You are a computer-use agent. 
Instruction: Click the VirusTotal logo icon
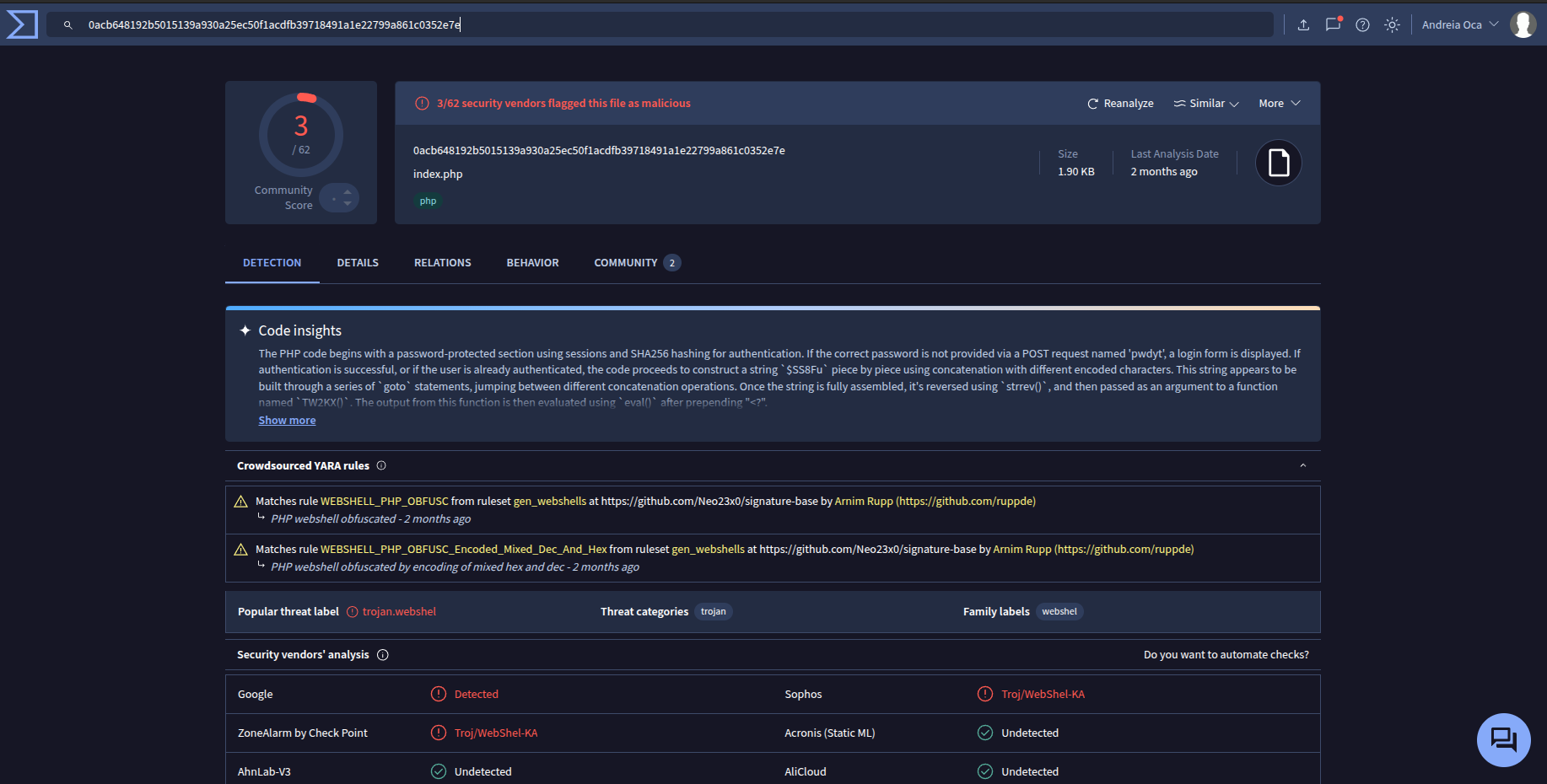(x=22, y=24)
